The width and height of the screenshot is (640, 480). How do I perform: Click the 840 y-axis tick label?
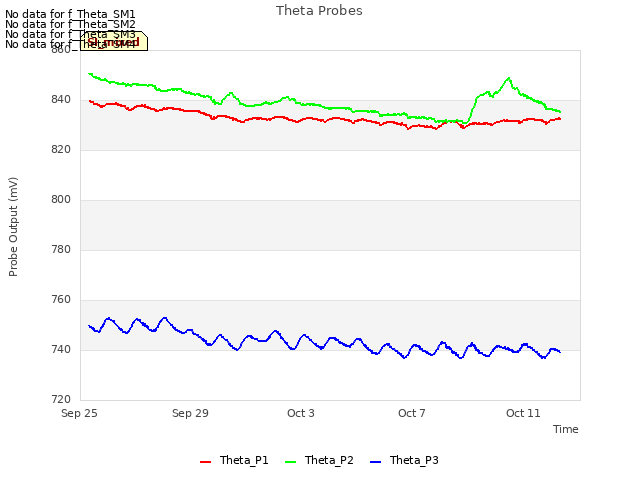pos(61,100)
